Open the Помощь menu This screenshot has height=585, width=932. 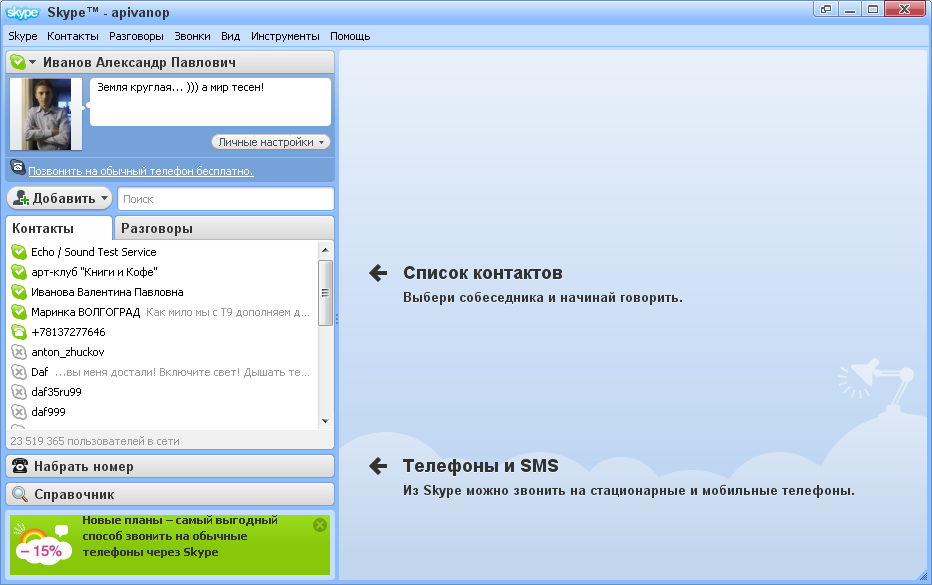[x=350, y=36]
